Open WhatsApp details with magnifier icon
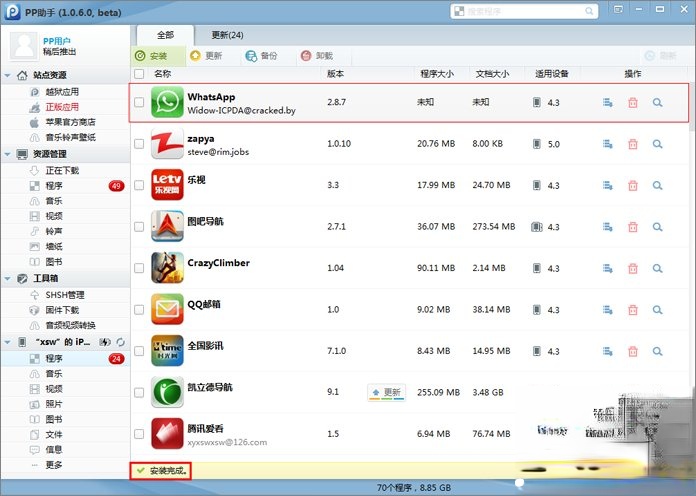 click(657, 103)
